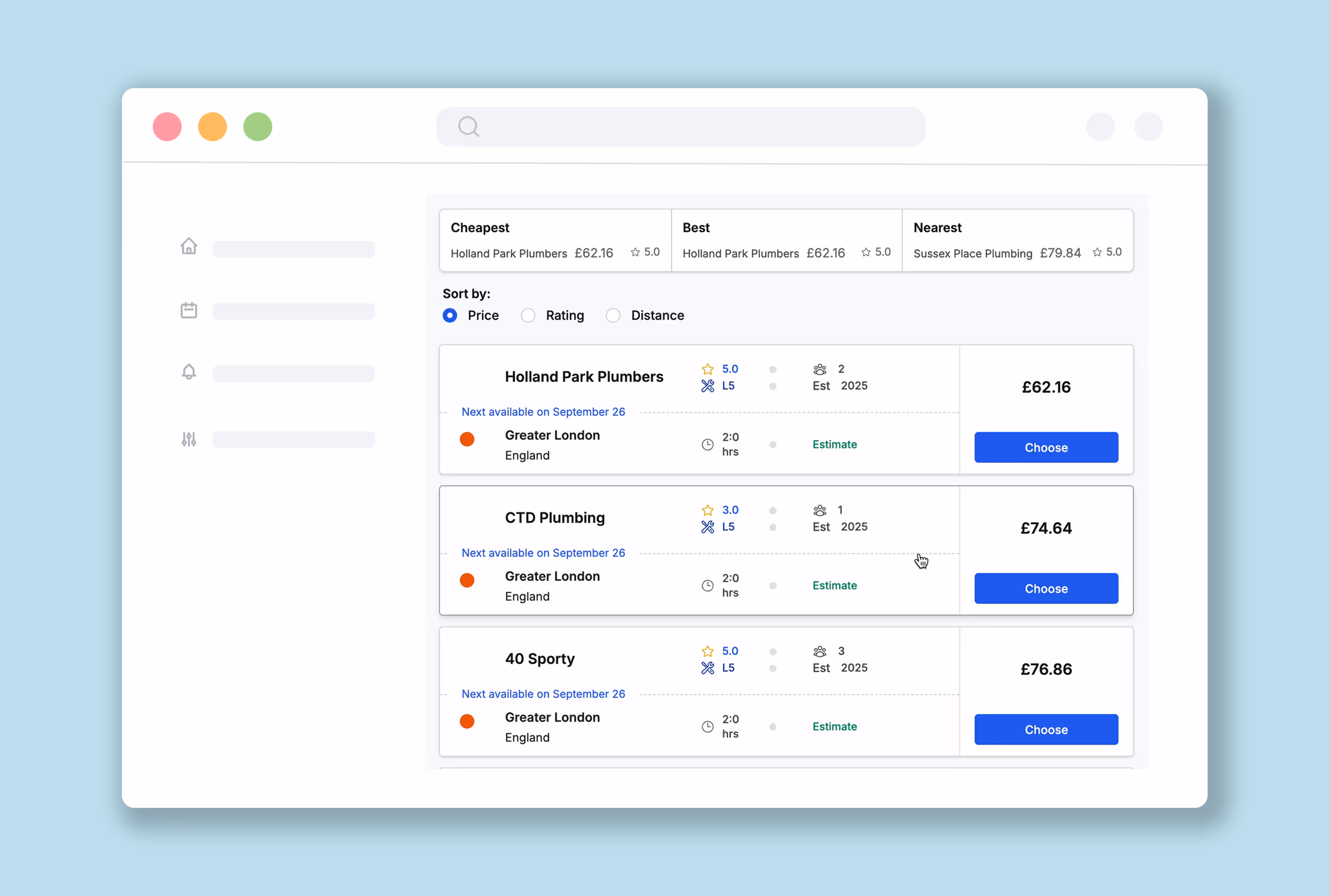Select the Price sort radio button
Image resolution: width=1330 pixels, height=896 pixels.
450,316
